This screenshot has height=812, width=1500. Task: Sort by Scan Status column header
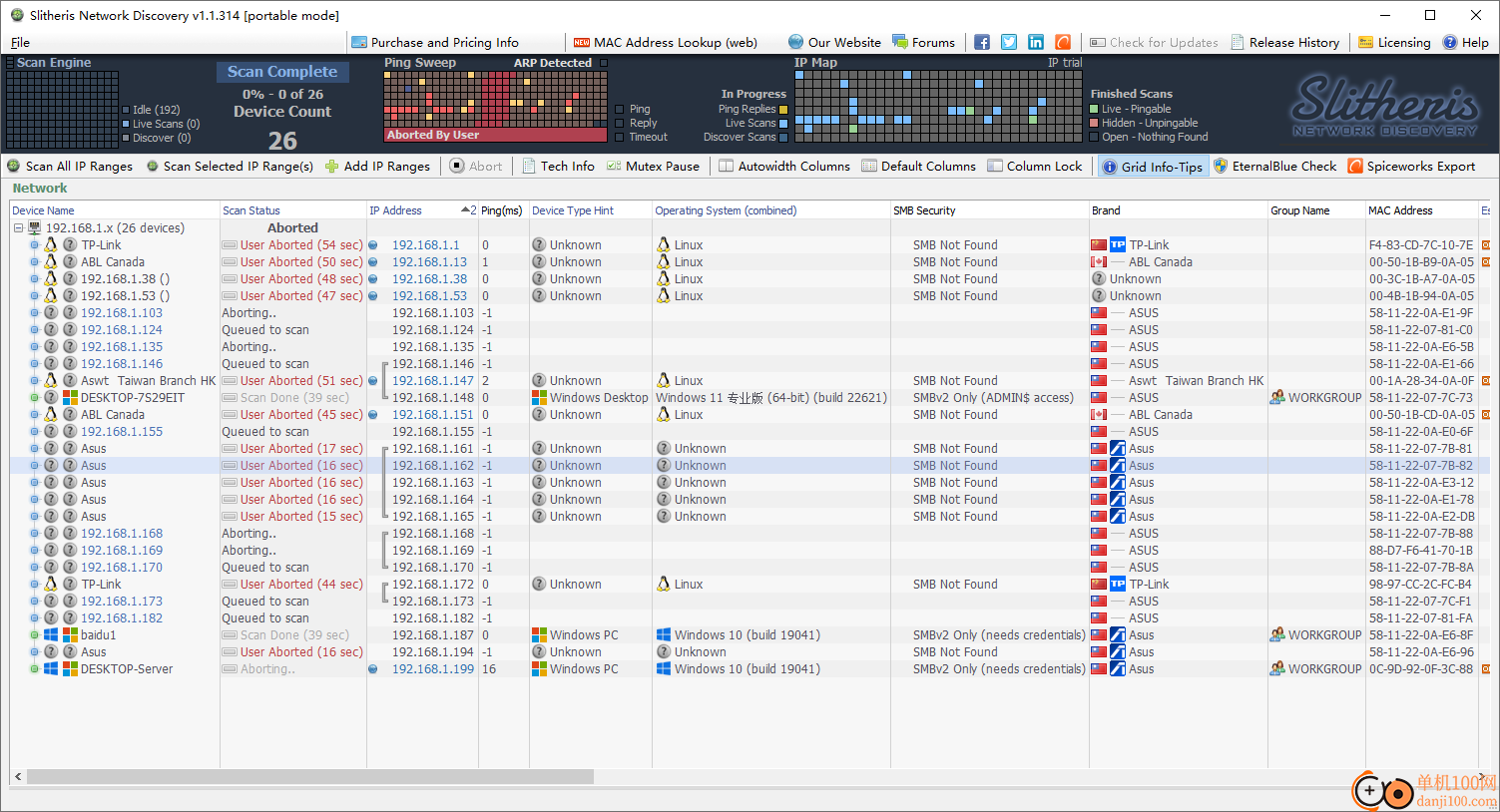(293, 210)
